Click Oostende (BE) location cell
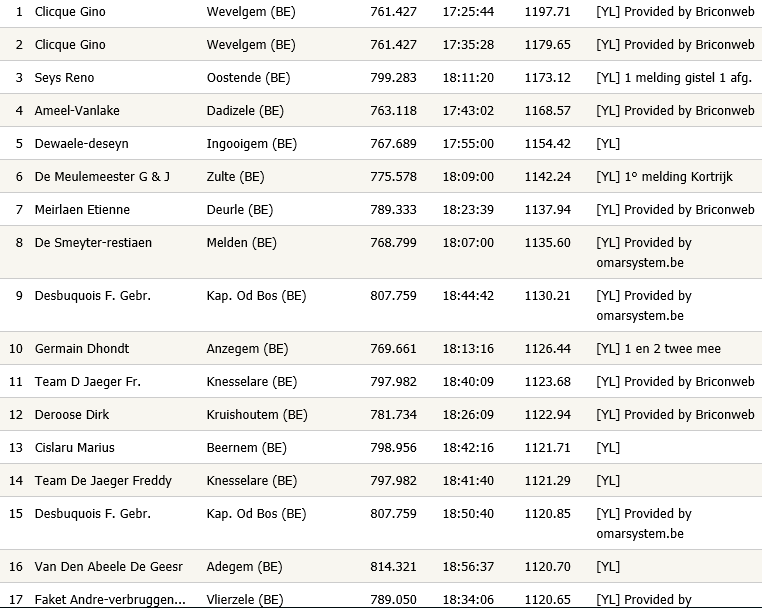This screenshot has height=608, width=762. pyautogui.click(x=248, y=78)
